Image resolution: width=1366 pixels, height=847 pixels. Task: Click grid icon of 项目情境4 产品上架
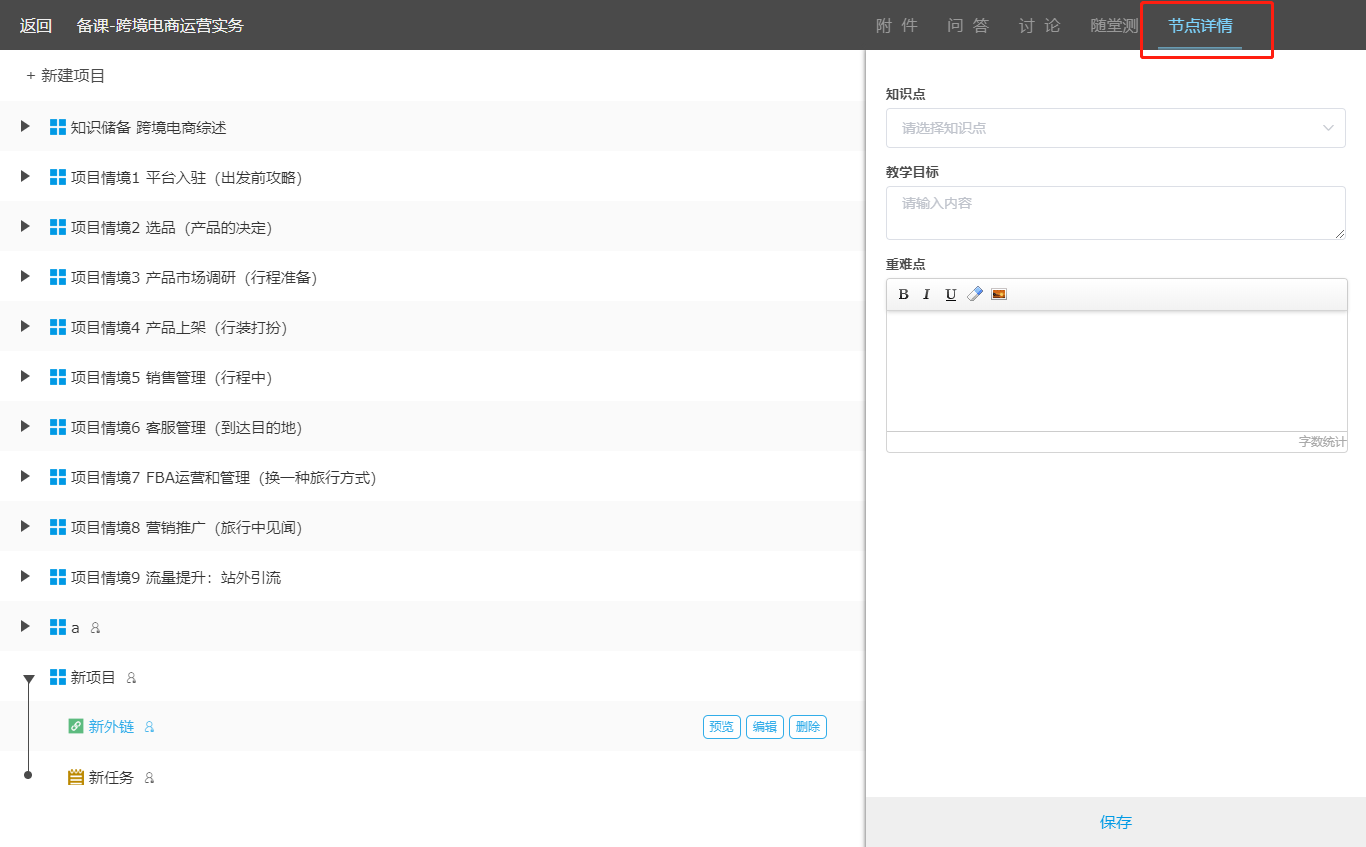pyautogui.click(x=58, y=327)
